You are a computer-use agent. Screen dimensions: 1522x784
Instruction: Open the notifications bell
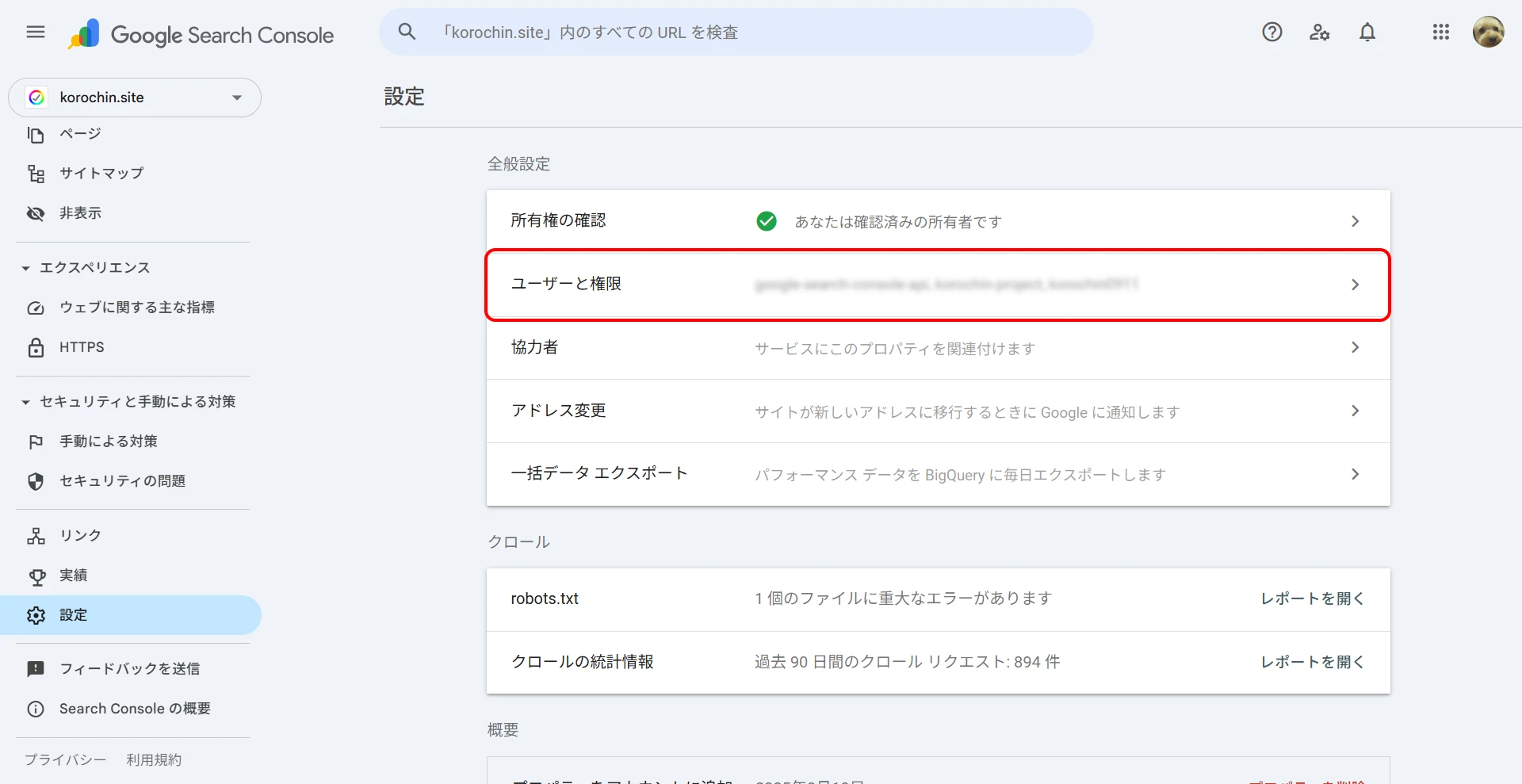1367,32
